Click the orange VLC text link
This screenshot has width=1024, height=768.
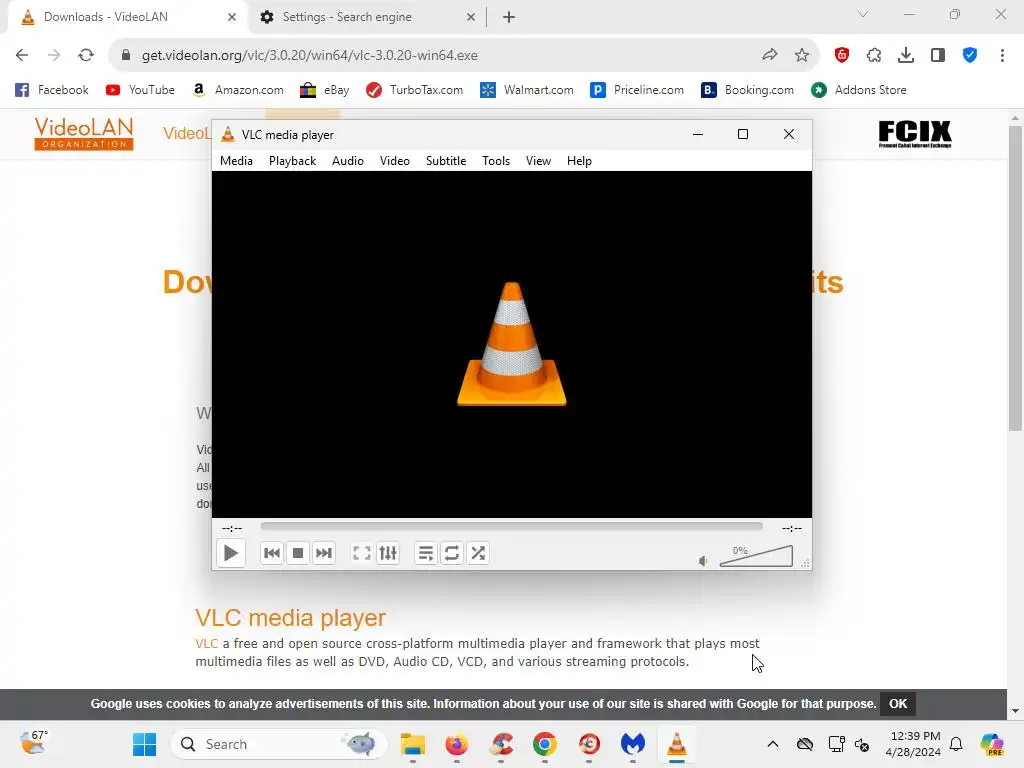(206, 644)
